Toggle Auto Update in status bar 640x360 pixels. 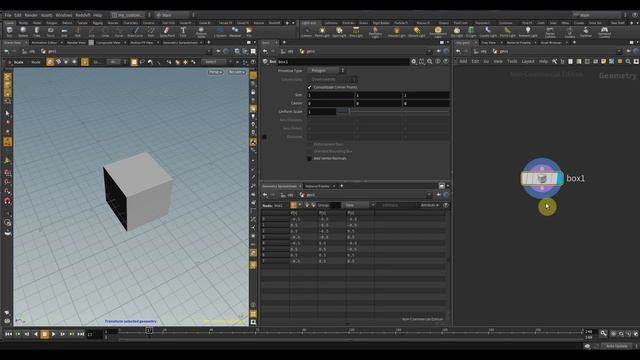coord(617,346)
